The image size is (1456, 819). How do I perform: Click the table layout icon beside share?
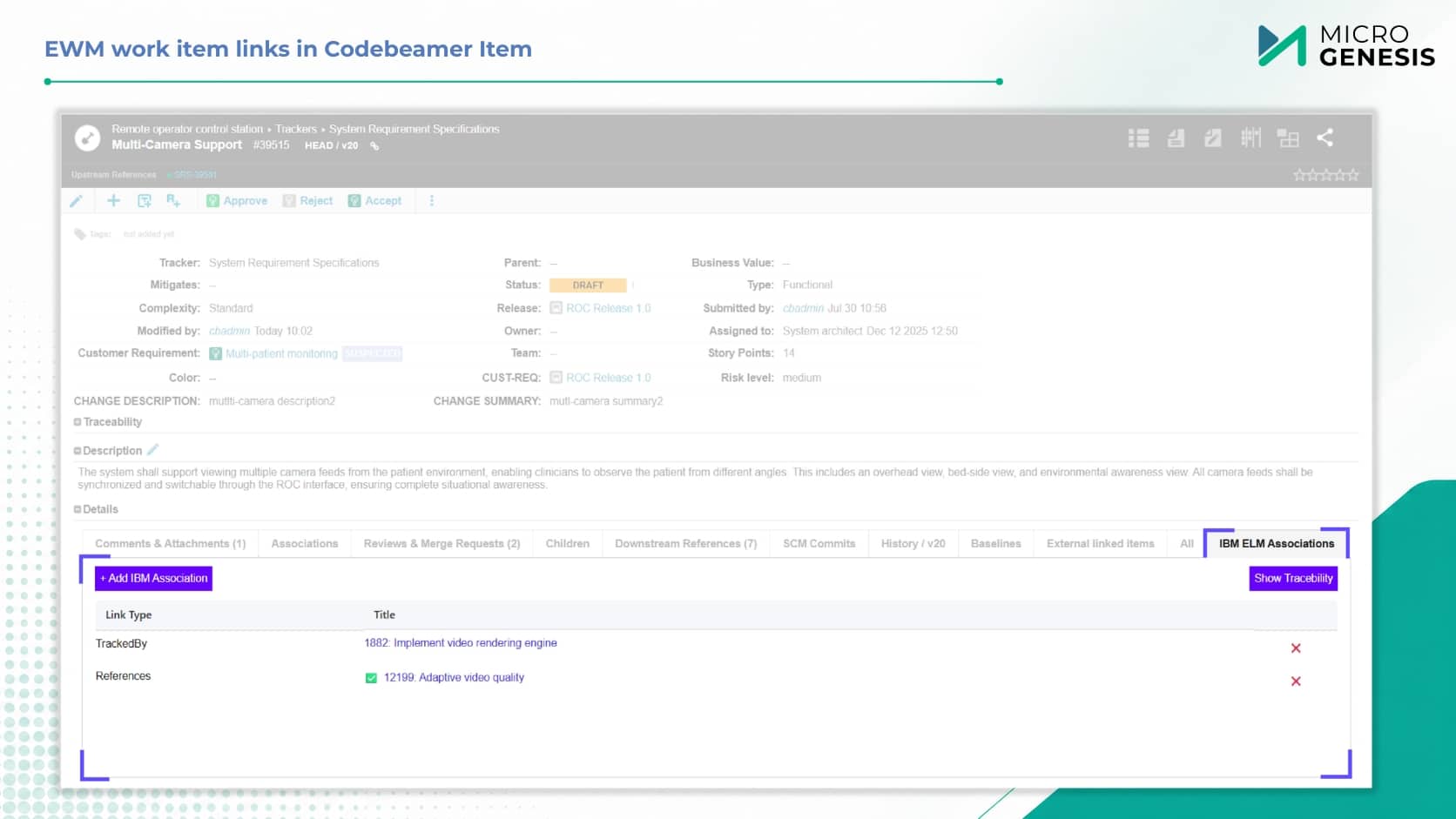(x=1288, y=138)
